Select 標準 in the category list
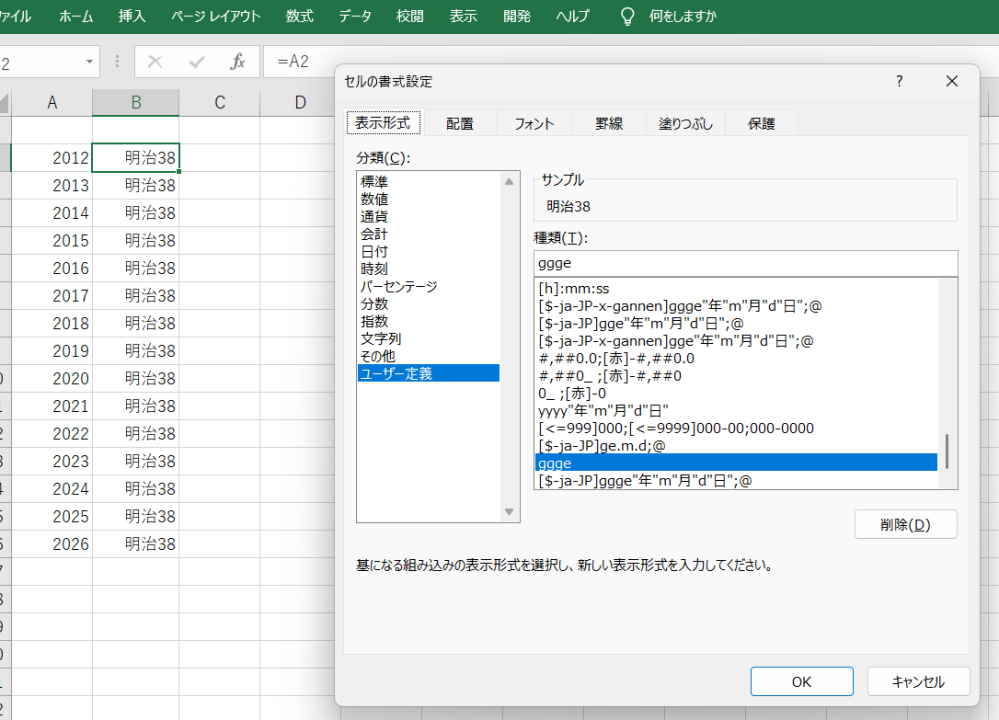 pos(428,182)
